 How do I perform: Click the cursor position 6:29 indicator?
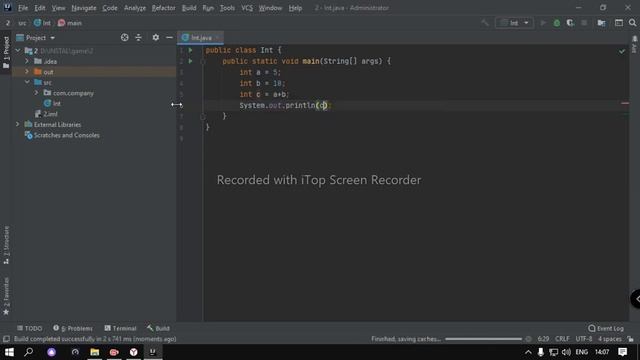point(543,339)
